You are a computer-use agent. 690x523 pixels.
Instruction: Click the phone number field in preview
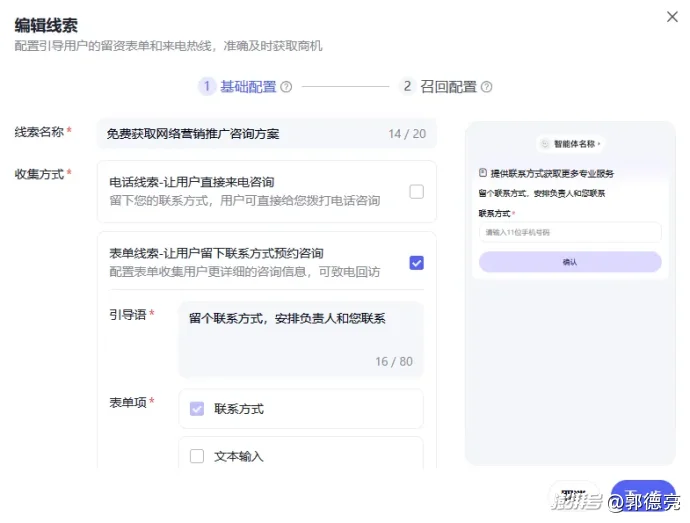point(570,232)
